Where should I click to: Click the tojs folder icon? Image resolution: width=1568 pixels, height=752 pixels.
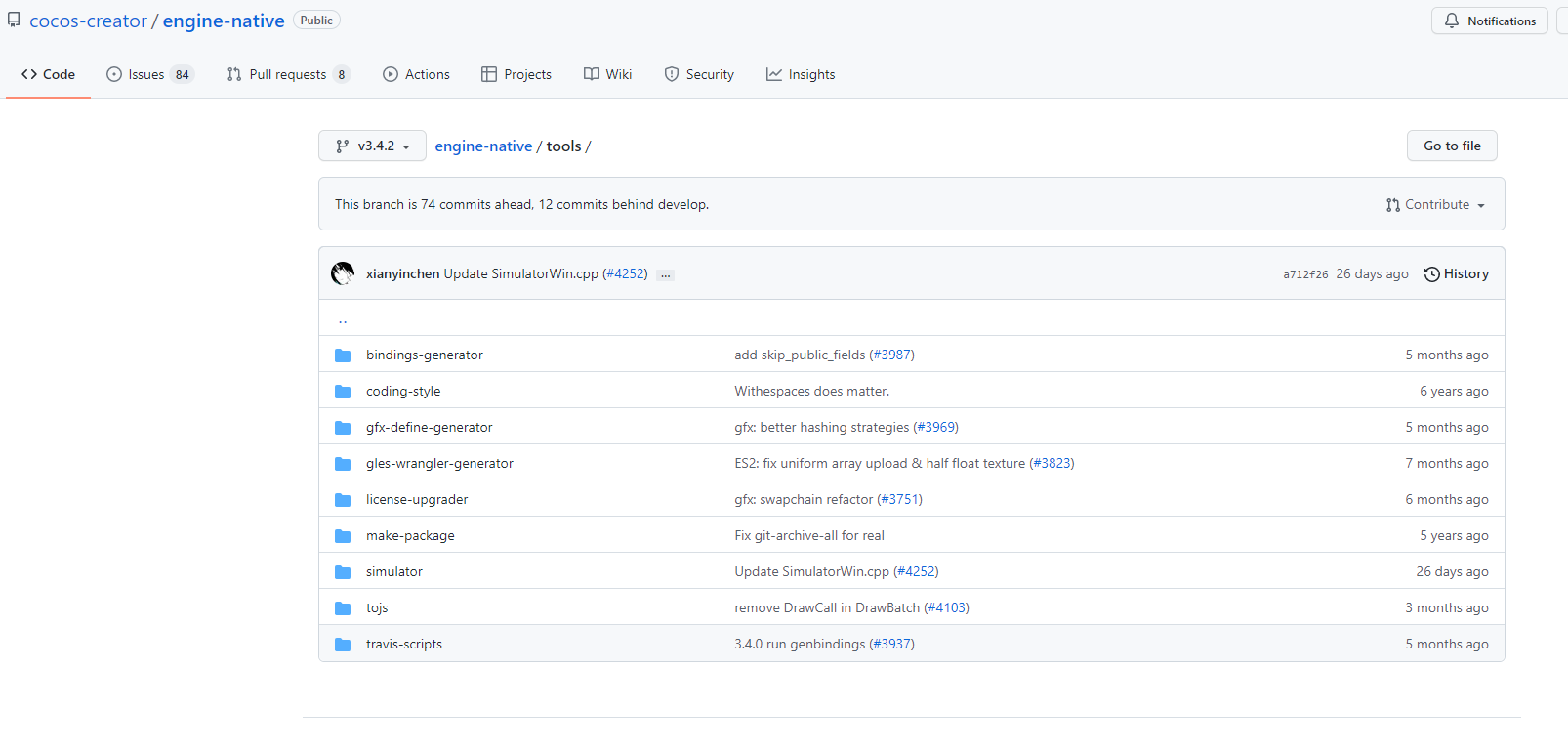[343, 608]
